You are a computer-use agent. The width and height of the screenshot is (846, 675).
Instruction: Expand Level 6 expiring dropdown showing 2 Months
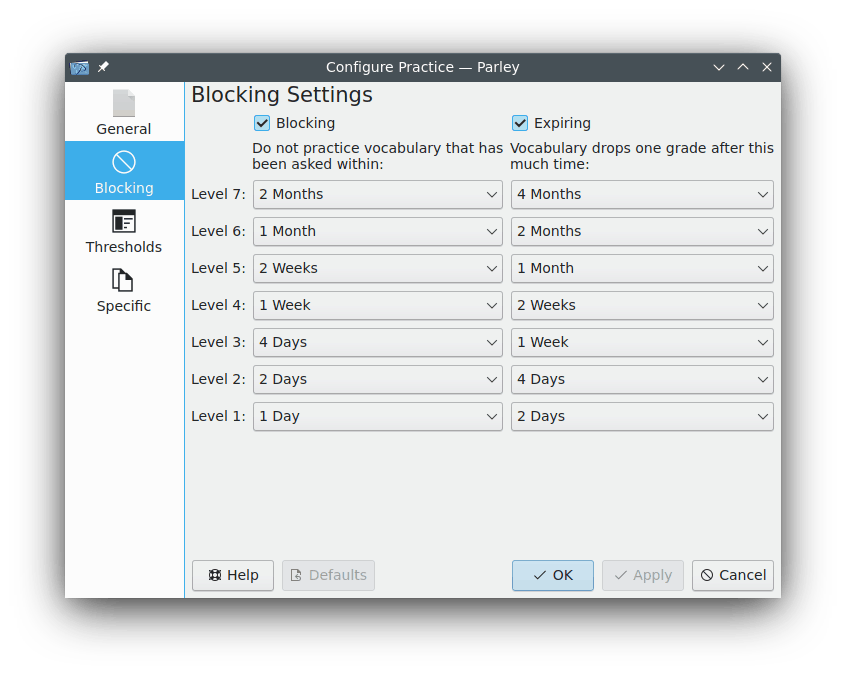click(x=642, y=231)
